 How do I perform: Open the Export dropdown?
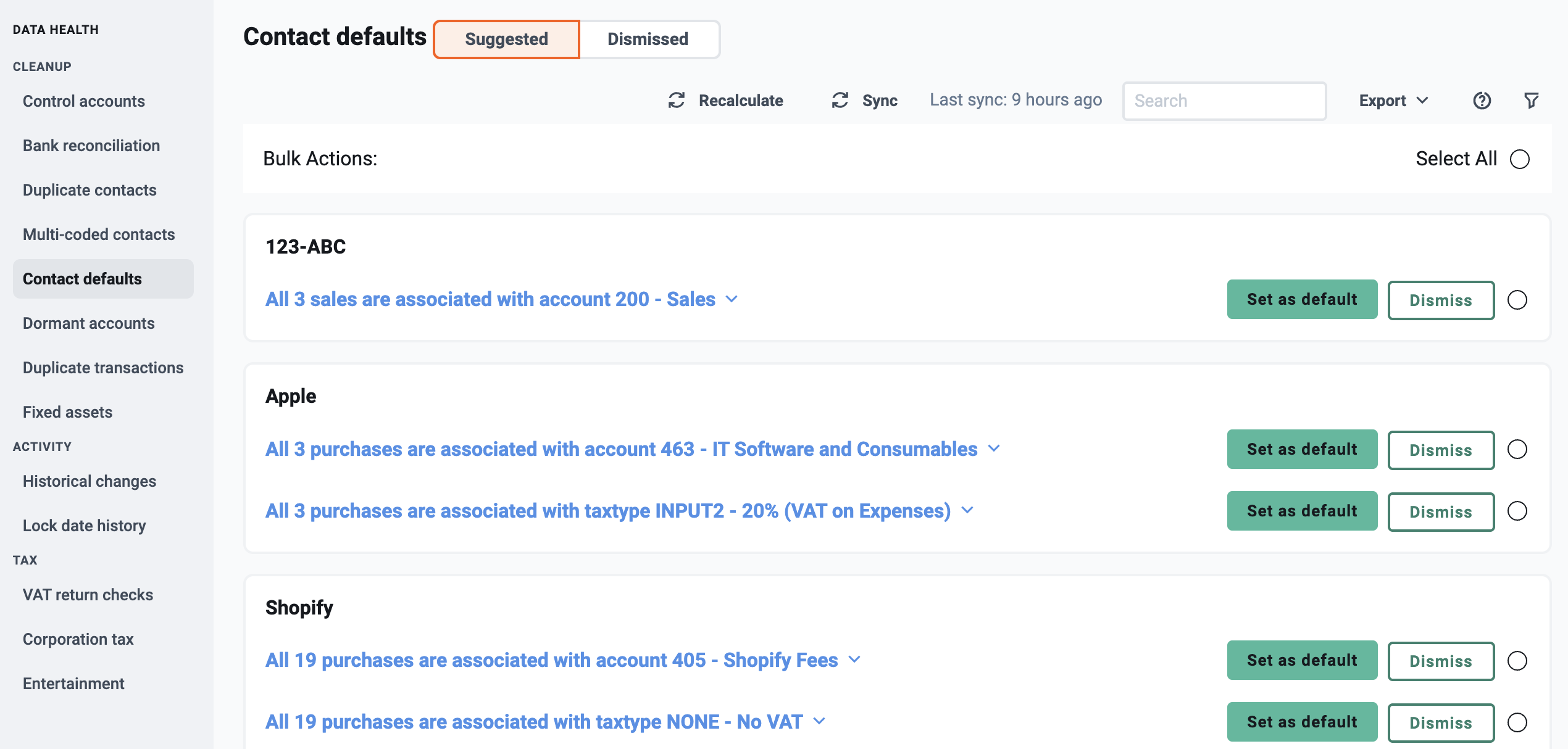point(1393,101)
